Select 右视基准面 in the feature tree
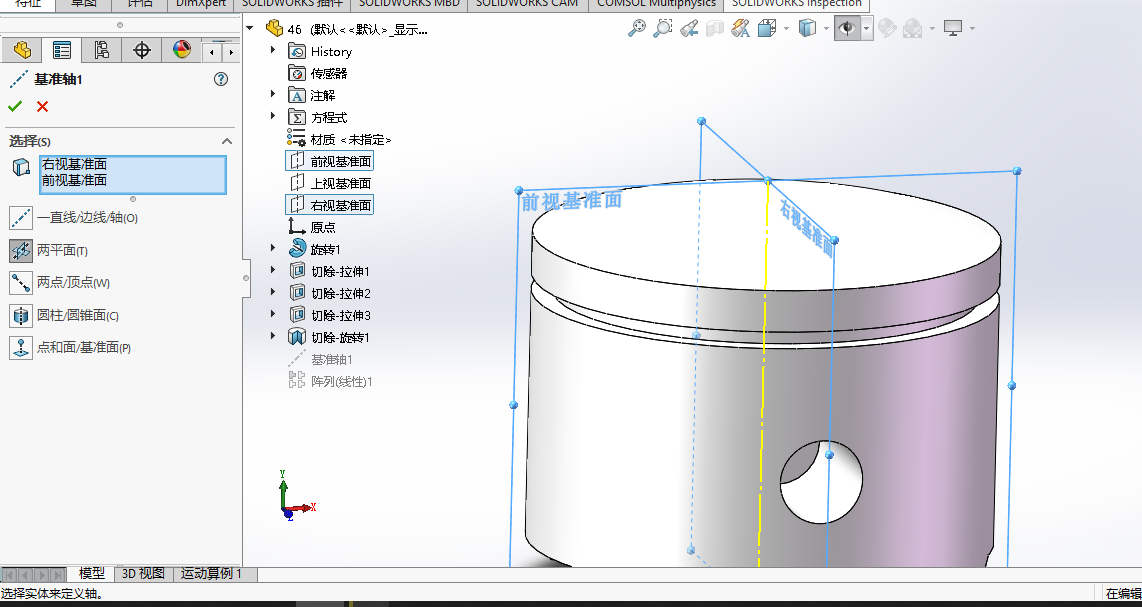This screenshot has height=607, width=1142. coord(330,205)
